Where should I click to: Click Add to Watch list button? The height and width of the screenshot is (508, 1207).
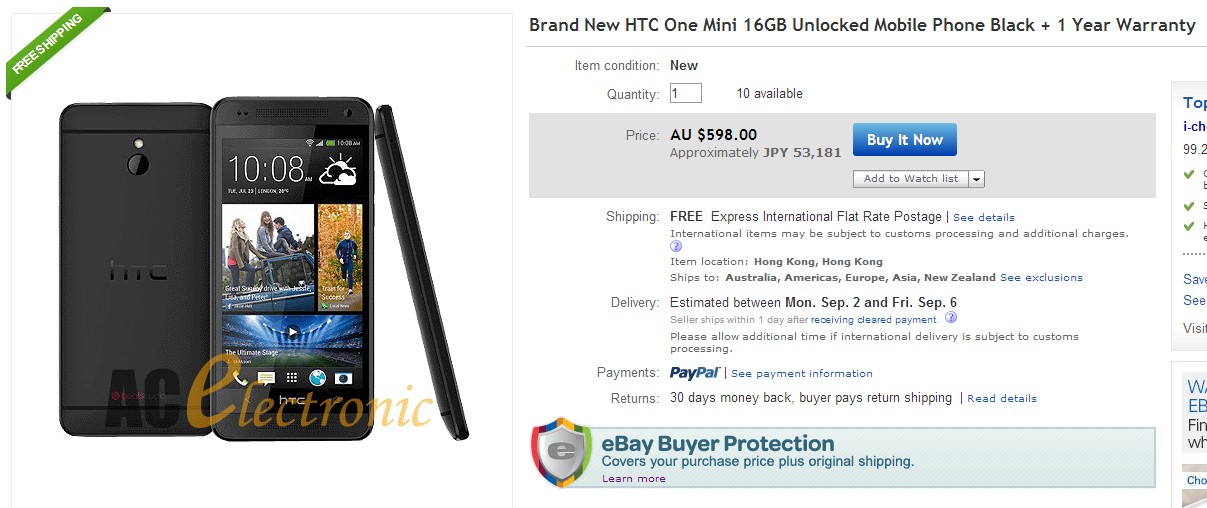911,179
